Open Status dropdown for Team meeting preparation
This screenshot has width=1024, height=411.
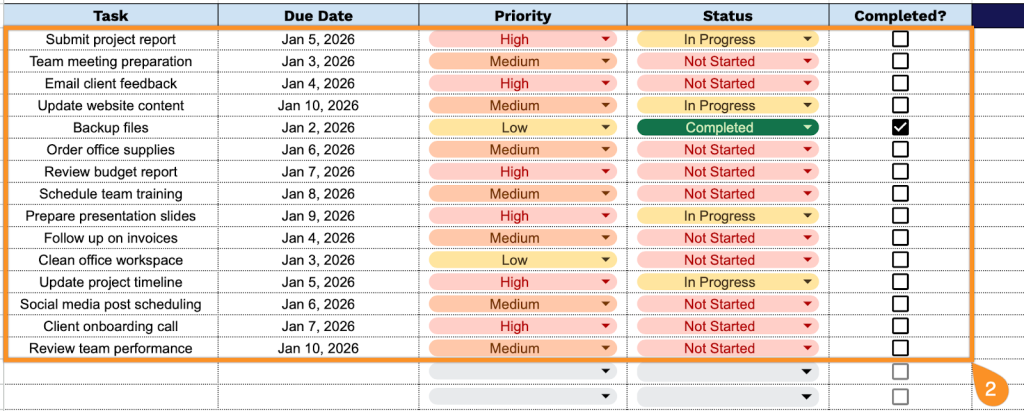pos(808,61)
